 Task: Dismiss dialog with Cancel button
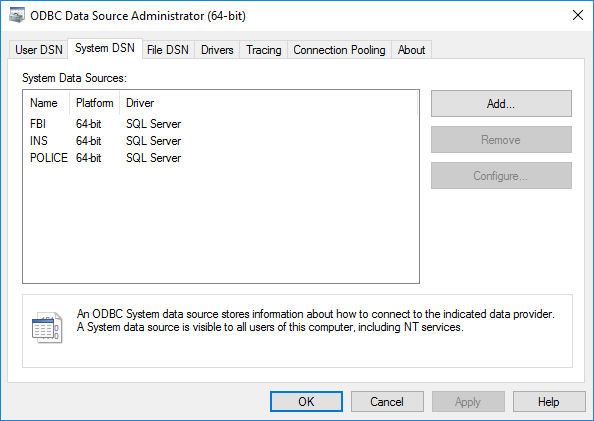click(x=387, y=402)
